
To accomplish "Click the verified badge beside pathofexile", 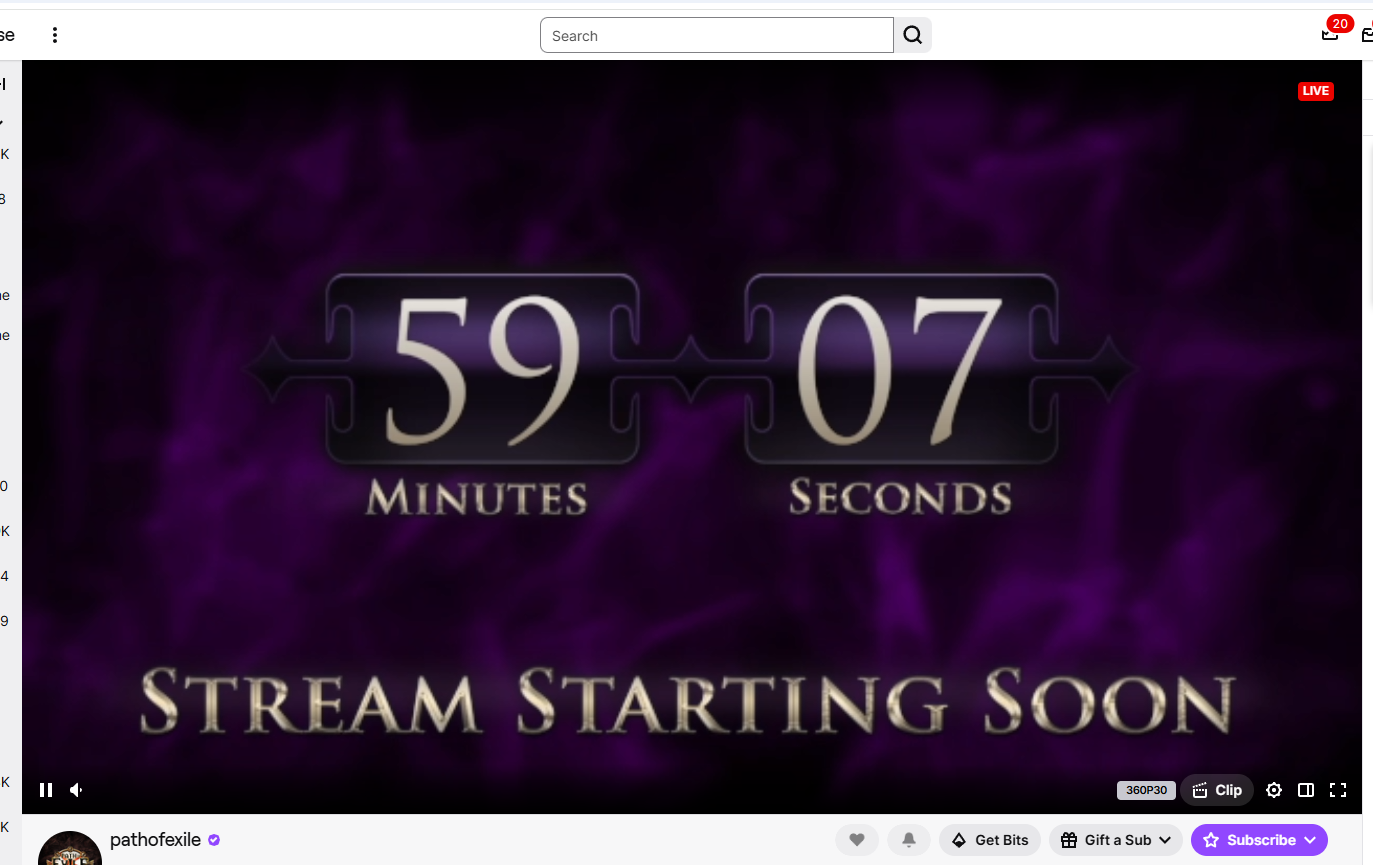I will 214,840.
